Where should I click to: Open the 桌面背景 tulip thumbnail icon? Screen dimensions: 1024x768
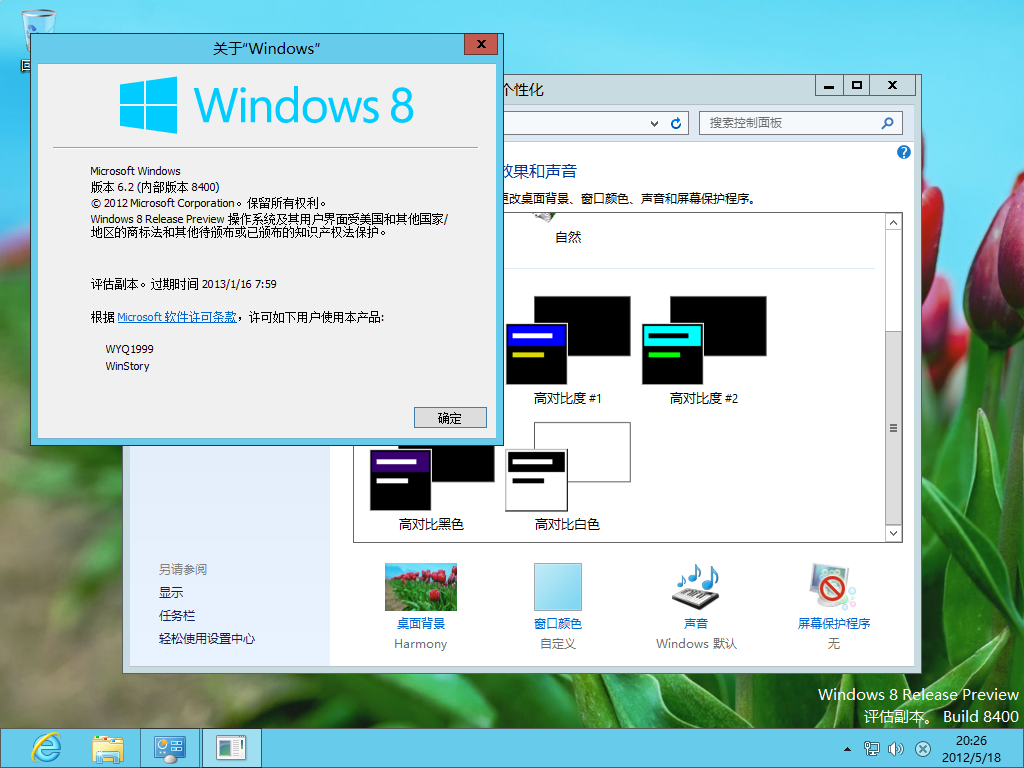click(x=421, y=587)
